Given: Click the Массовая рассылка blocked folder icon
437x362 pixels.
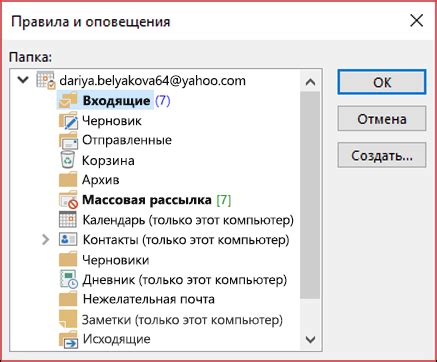Looking at the screenshot, I should [68, 200].
